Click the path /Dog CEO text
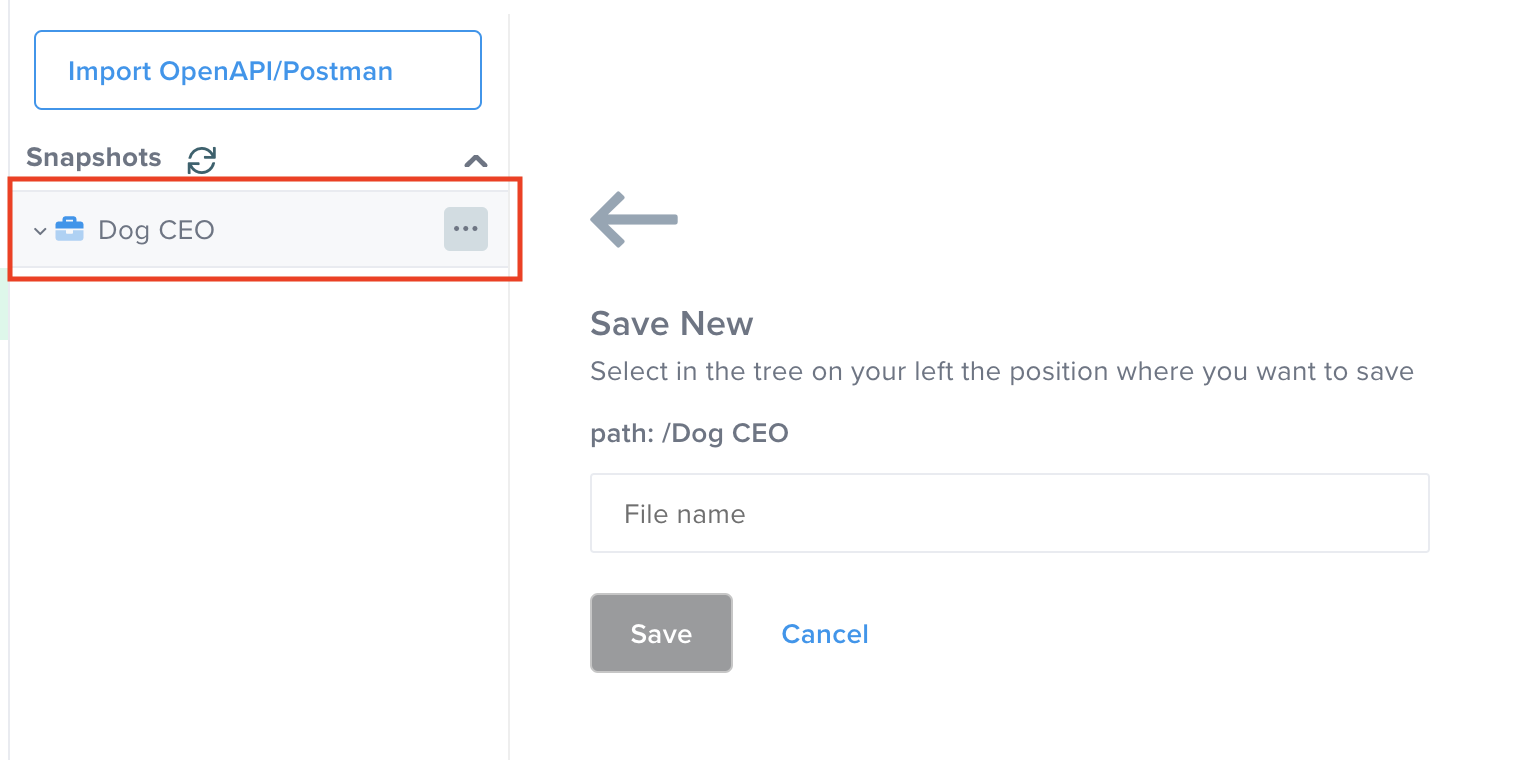 [x=689, y=433]
